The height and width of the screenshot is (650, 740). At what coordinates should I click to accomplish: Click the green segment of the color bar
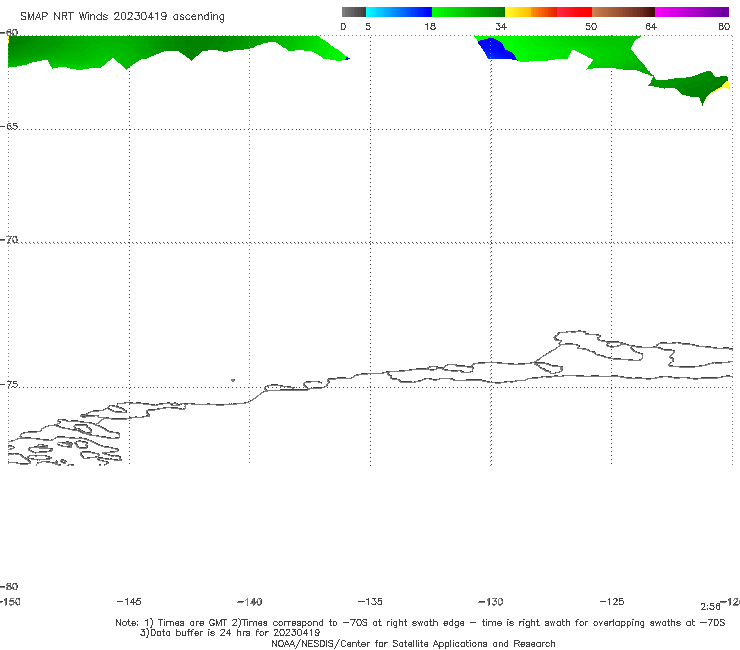click(468, 12)
